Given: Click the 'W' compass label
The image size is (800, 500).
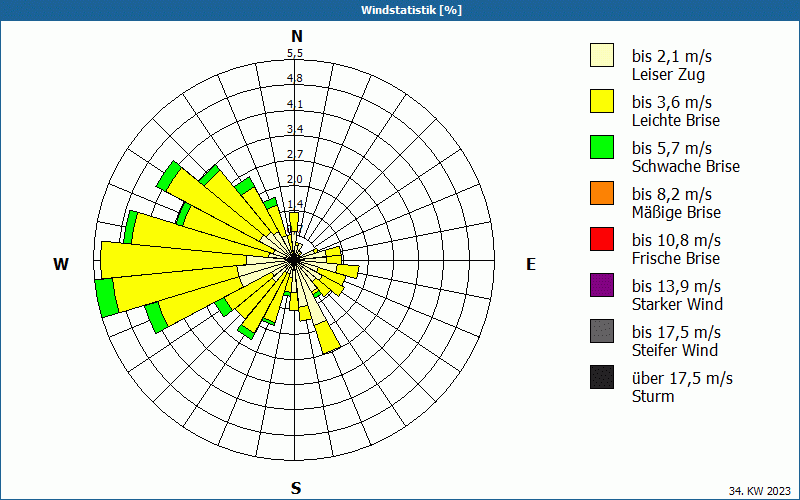Looking at the screenshot, I should [x=61, y=264].
